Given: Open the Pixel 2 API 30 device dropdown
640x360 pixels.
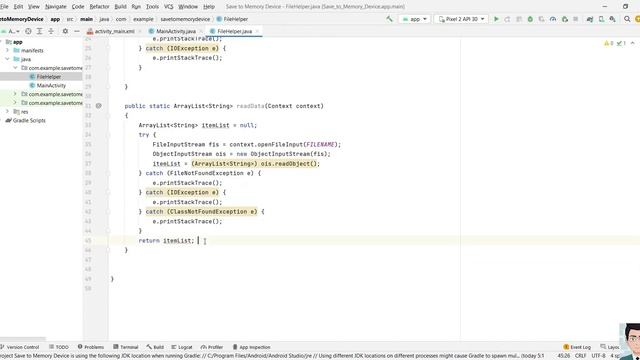Looking at the screenshot, I should tap(461, 19).
